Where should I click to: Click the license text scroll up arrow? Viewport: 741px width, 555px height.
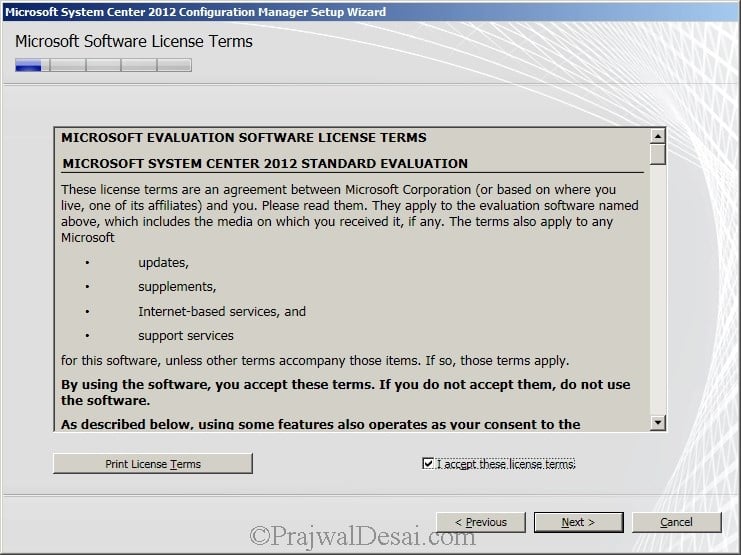click(657, 137)
